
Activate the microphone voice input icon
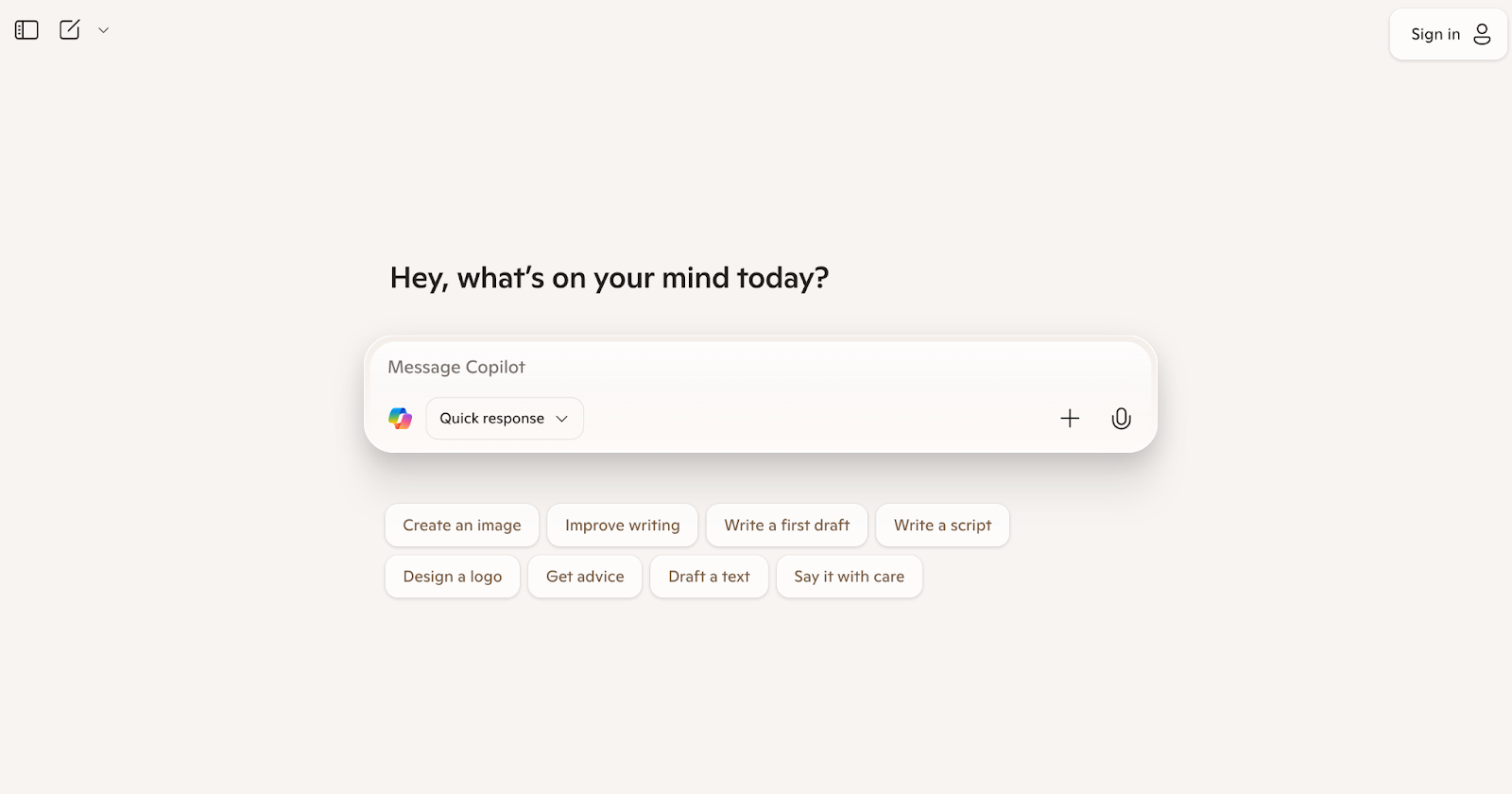[1121, 418]
